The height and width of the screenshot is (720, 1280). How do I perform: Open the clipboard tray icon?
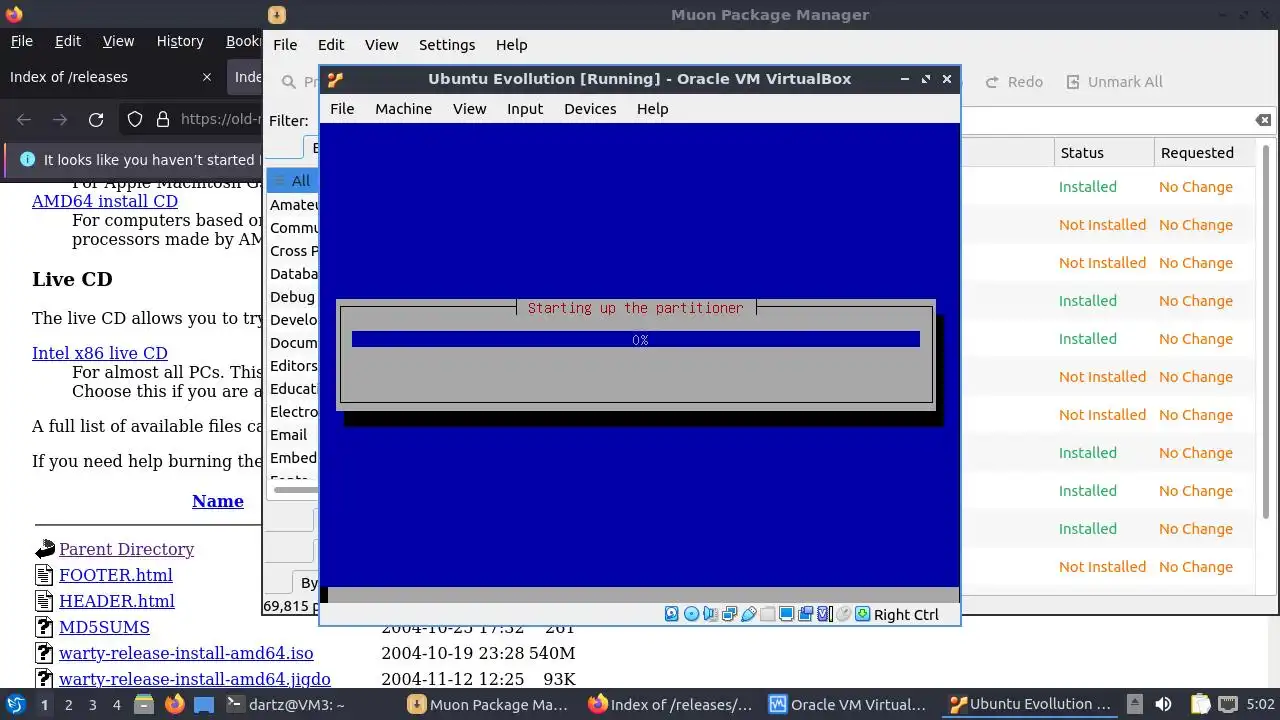pos(1200,704)
